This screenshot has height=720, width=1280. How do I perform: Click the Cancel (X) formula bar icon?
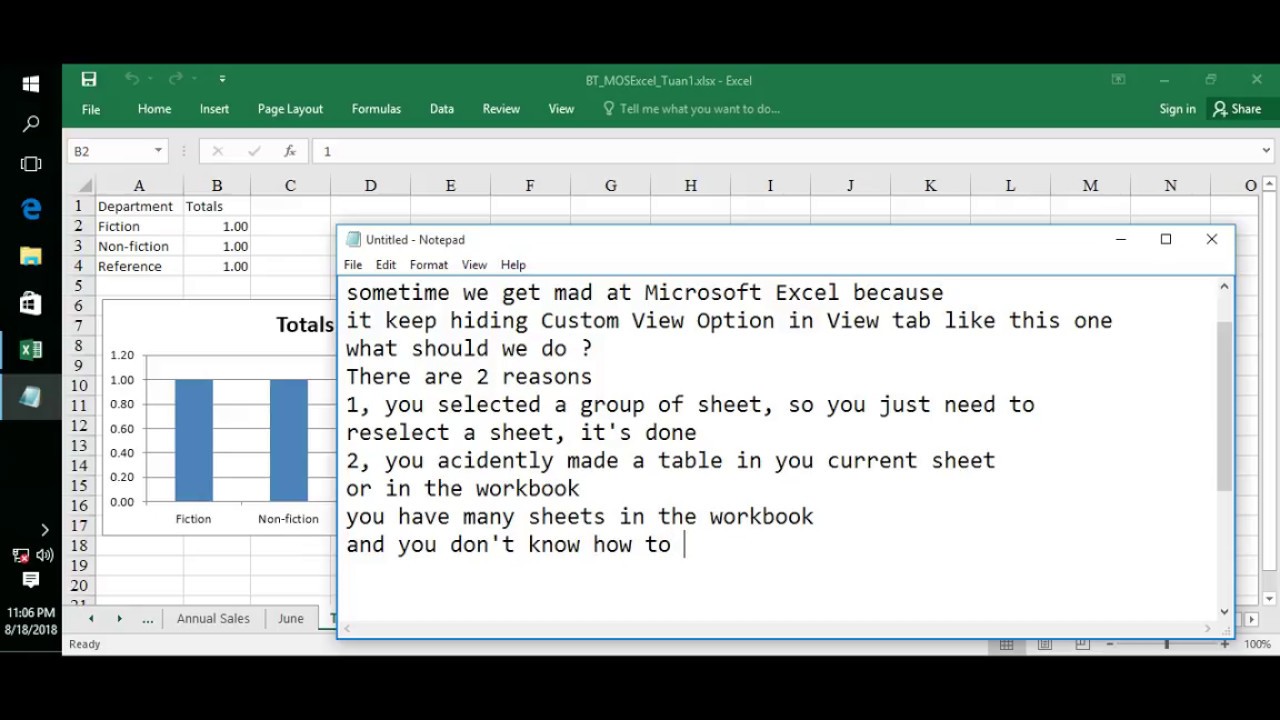coord(217,151)
